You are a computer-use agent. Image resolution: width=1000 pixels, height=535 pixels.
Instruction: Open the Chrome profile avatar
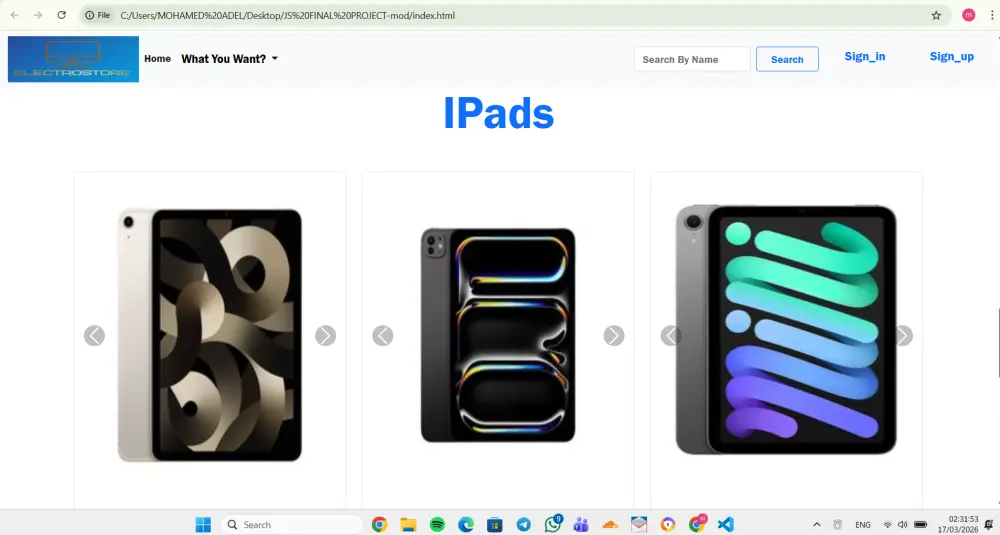pyautogui.click(x=968, y=15)
